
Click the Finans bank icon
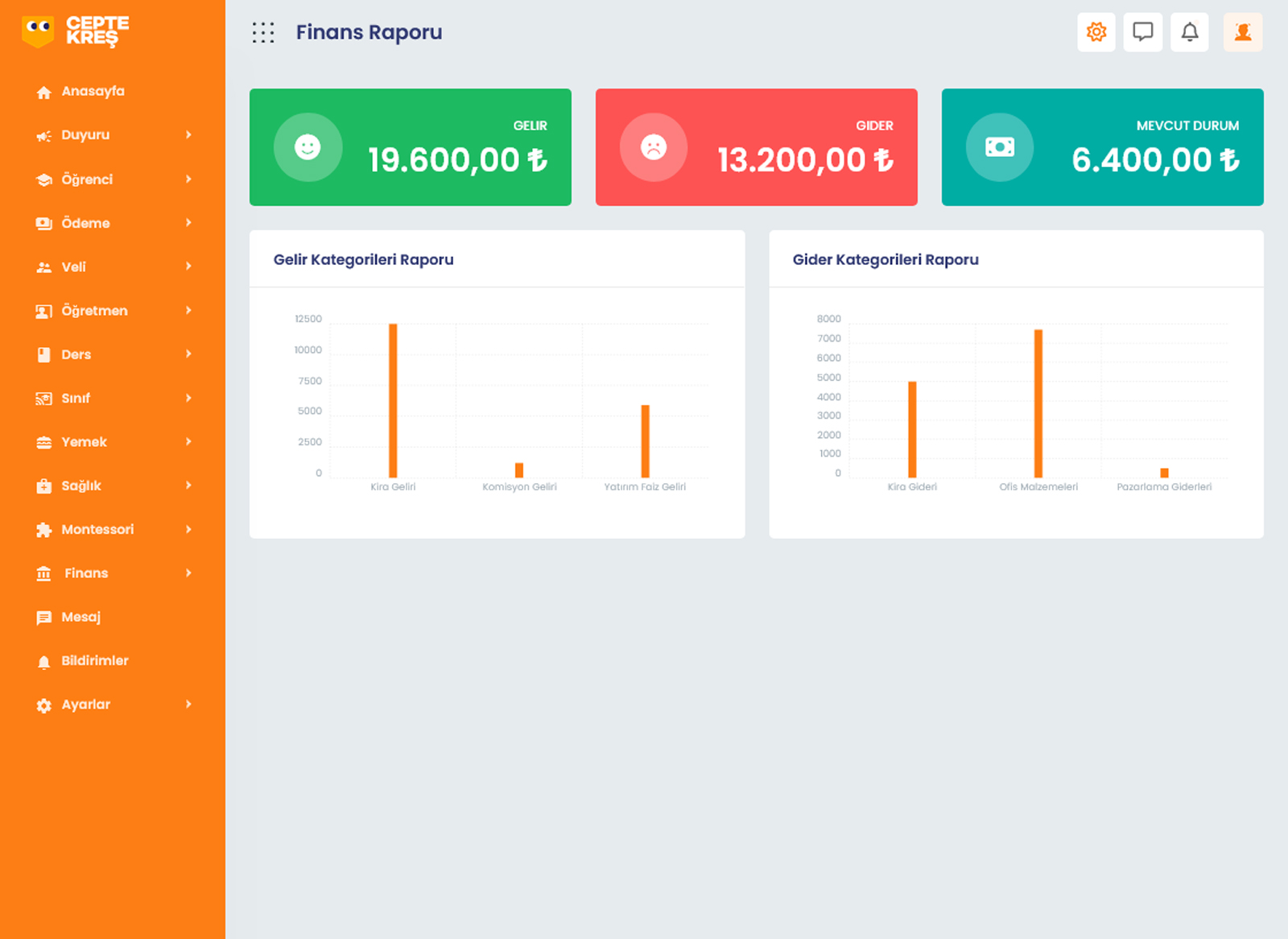44,573
